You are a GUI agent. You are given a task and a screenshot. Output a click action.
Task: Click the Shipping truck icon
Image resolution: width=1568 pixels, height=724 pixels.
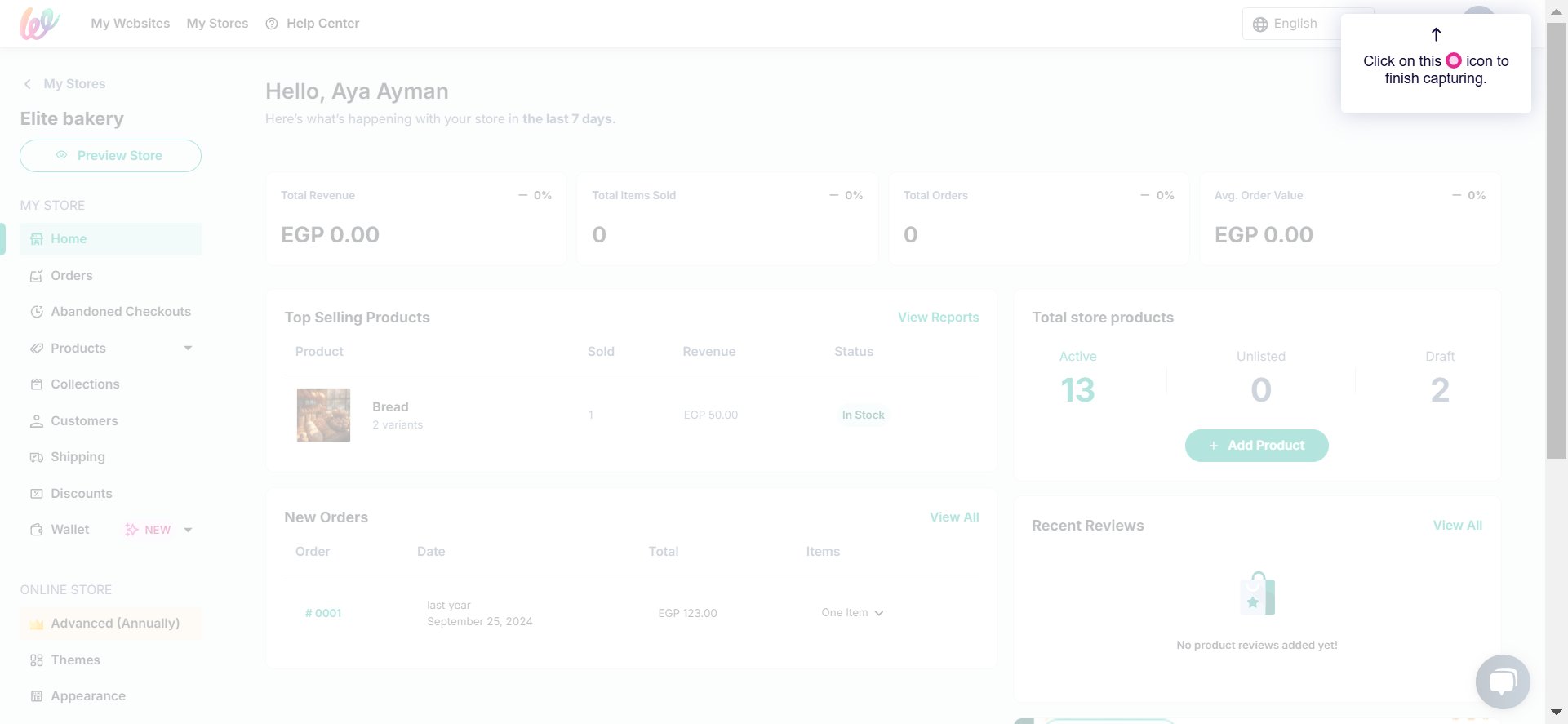[x=36, y=457]
